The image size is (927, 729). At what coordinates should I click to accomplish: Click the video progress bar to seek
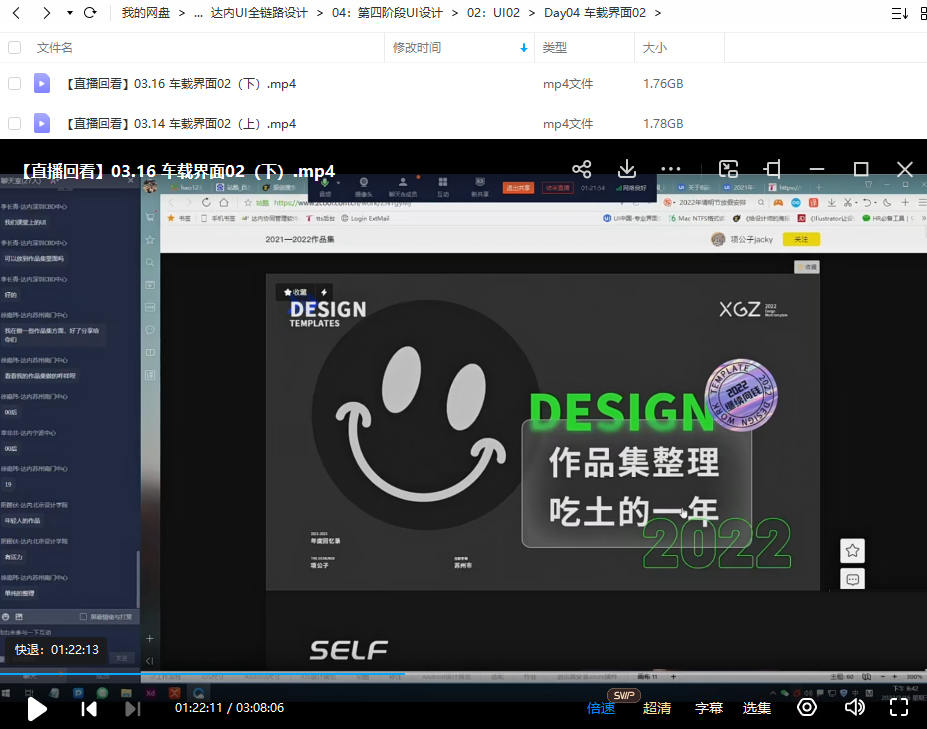tap(600, 674)
